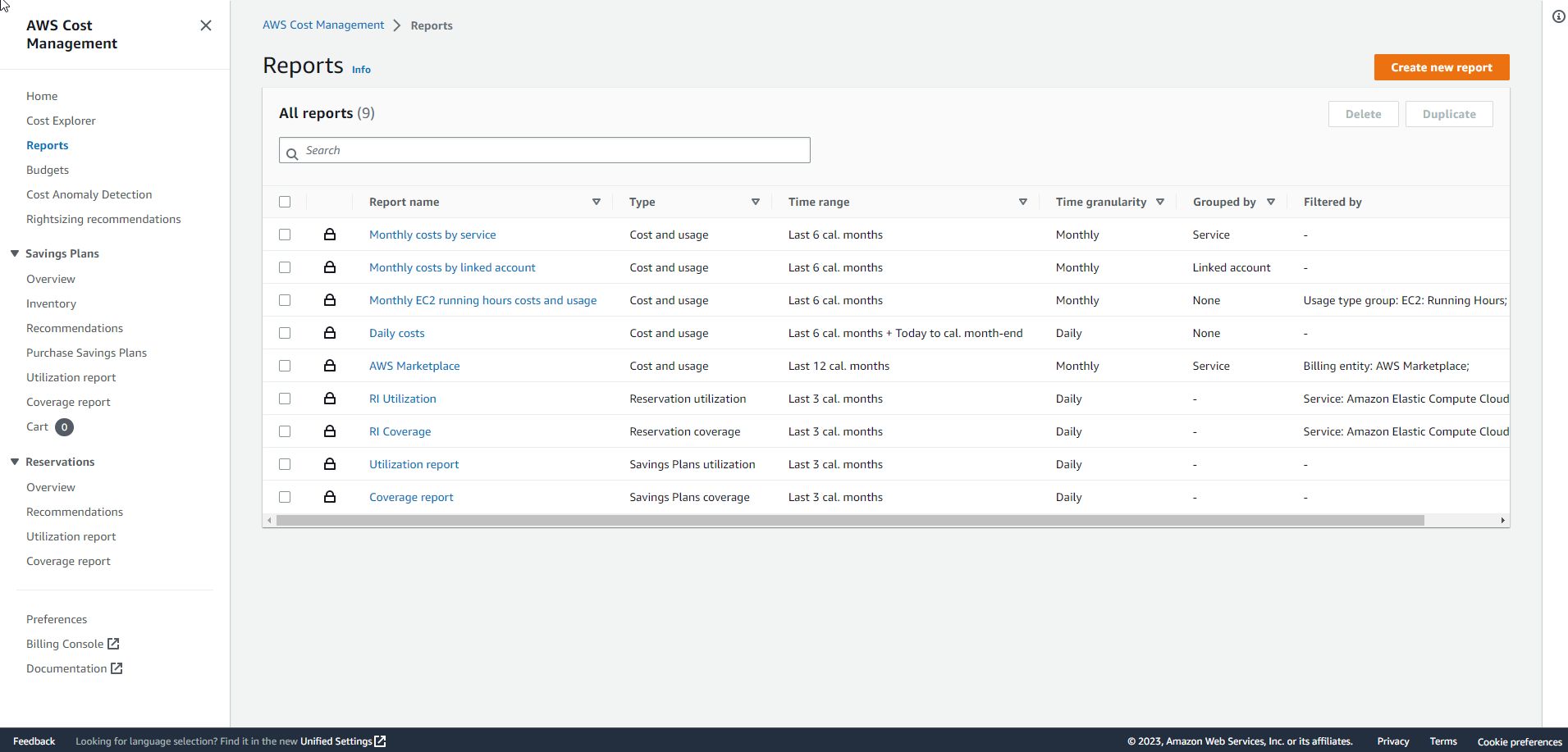Click horizontal scrollbar thumb under reports table

tap(850, 521)
